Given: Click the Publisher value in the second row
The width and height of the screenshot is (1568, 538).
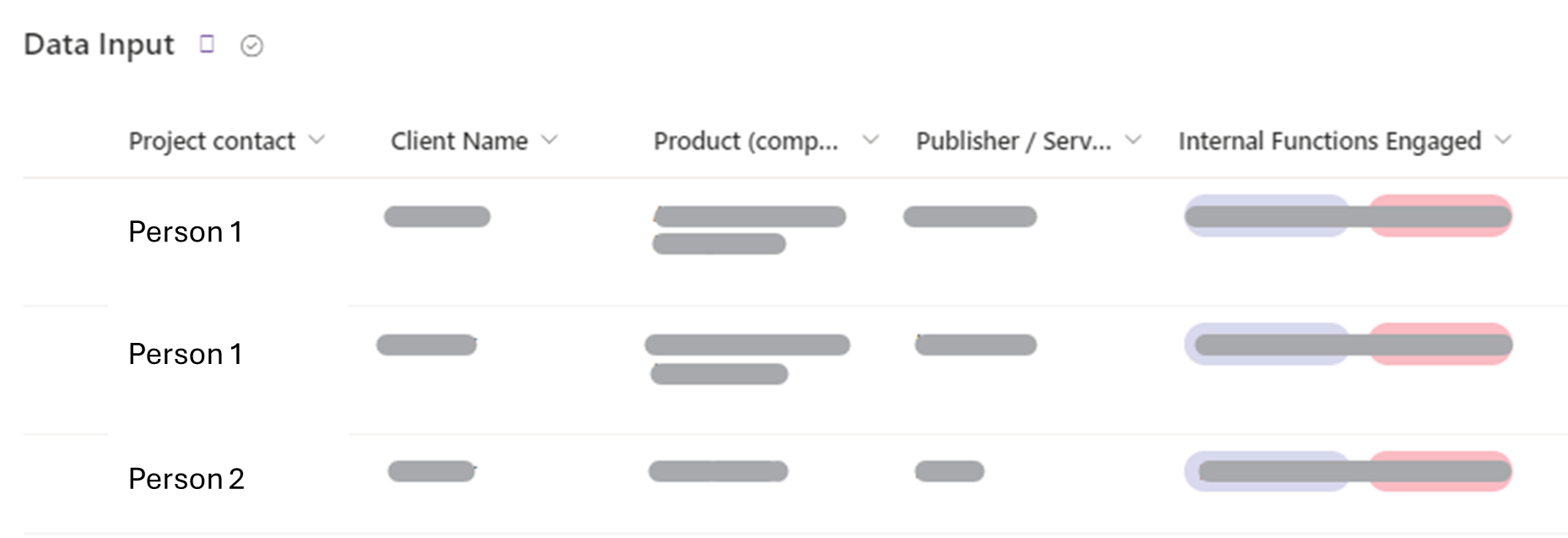Looking at the screenshot, I should pos(976,345).
